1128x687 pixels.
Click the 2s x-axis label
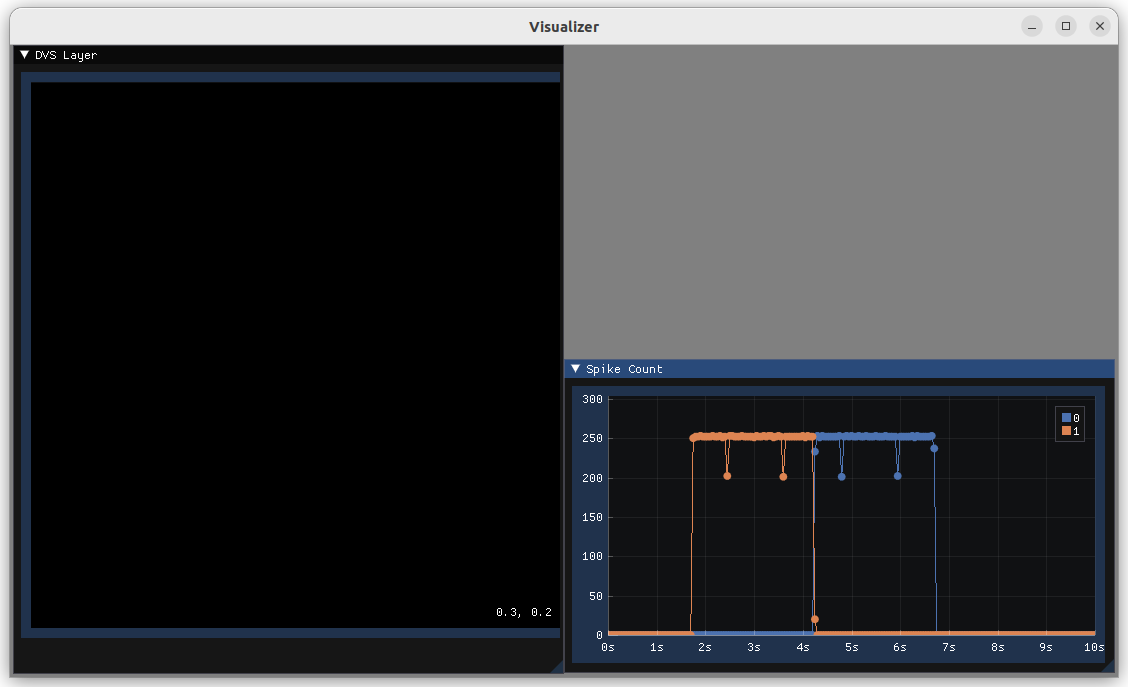pos(705,647)
